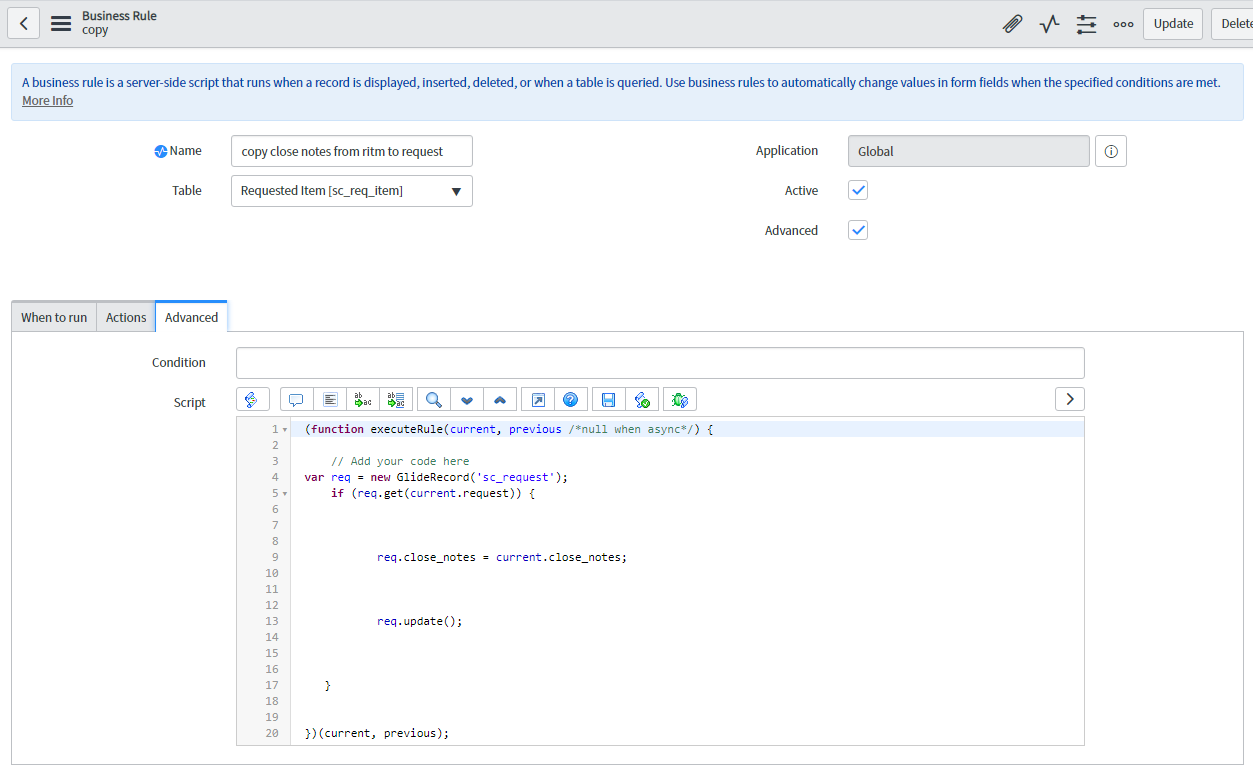This screenshot has height=766, width=1253.
Task: Click the Update button
Action: coord(1173,24)
